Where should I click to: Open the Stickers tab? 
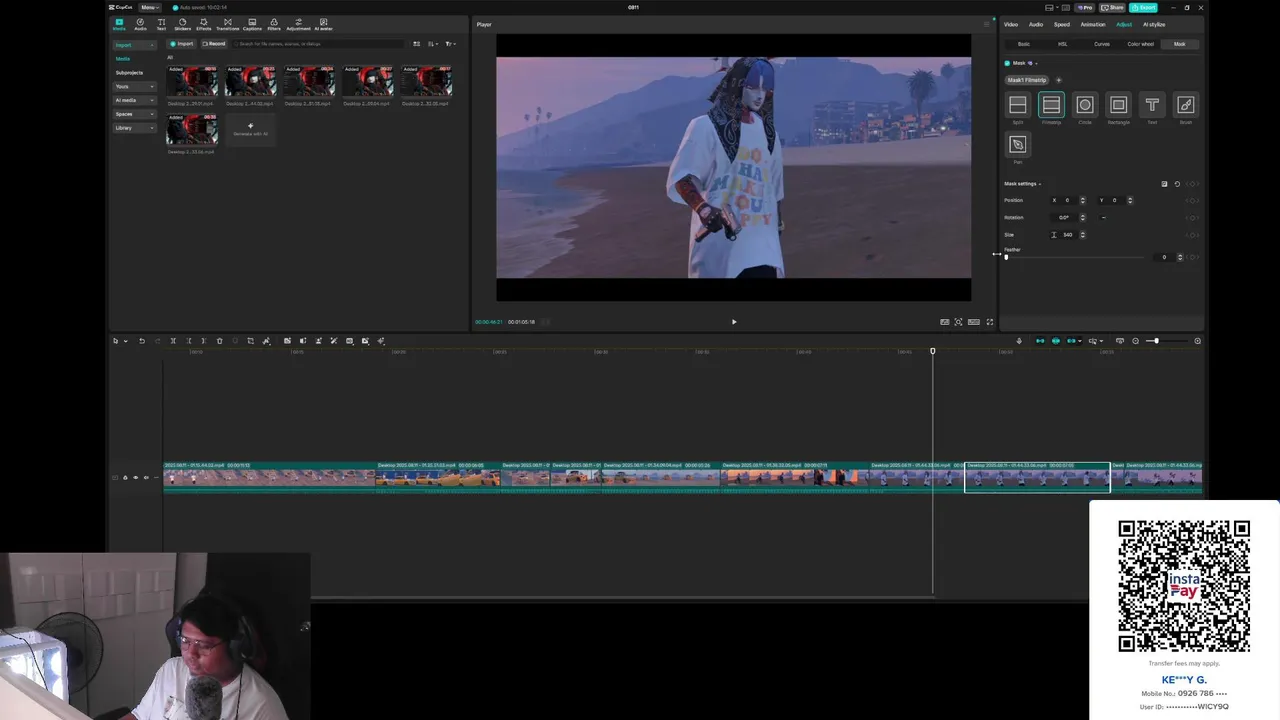182,24
